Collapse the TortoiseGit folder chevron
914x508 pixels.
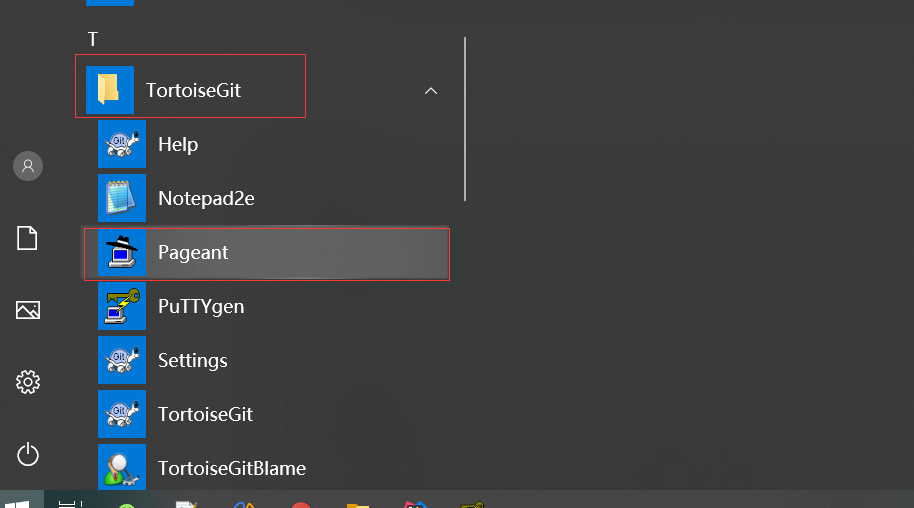click(x=431, y=91)
